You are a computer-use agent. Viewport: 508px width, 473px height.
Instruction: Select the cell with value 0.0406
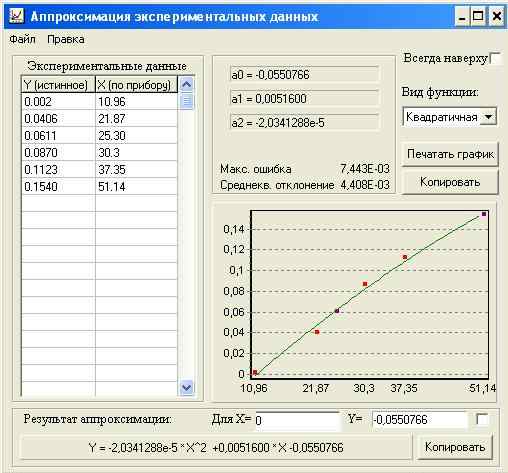[58, 118]
